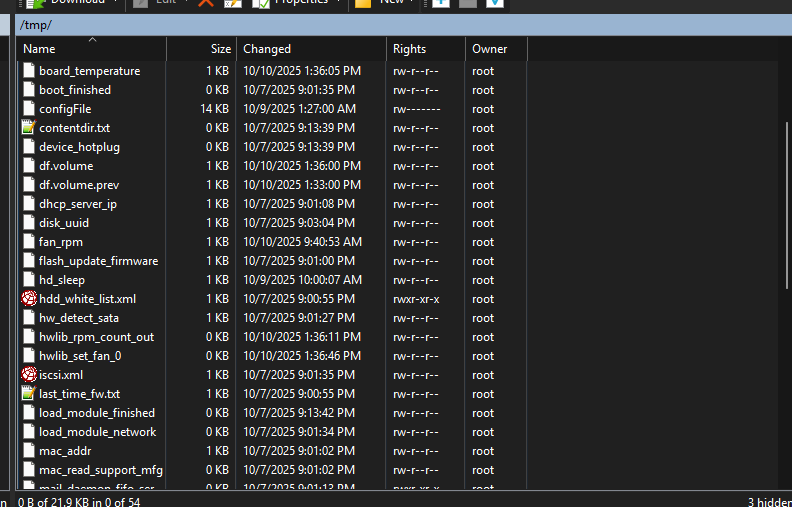This screenshot has height=507, width=792.
Task: Select the configFile file name
Action: (x=65, y=109)
